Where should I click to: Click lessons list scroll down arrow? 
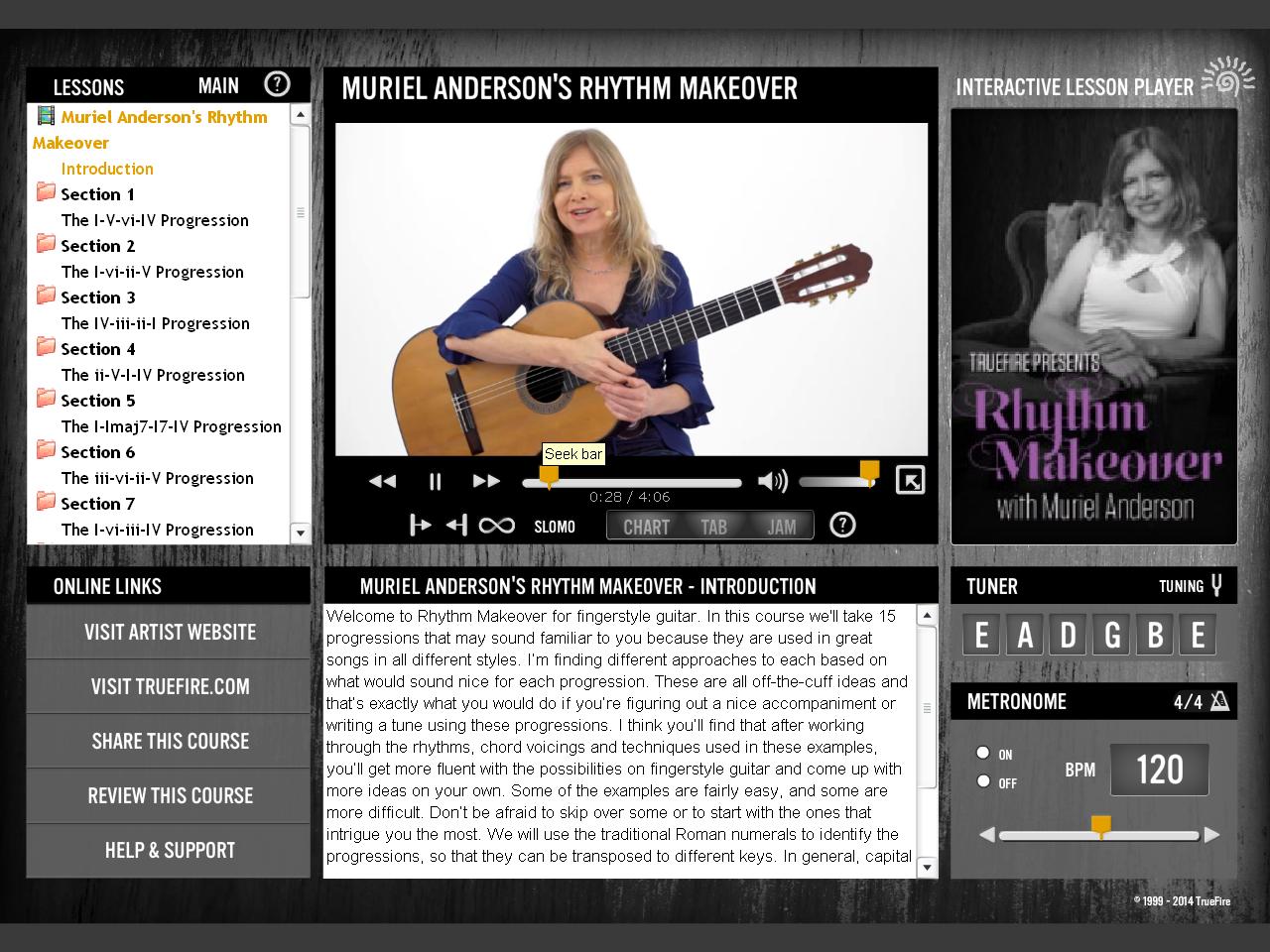tap(300, 534)
